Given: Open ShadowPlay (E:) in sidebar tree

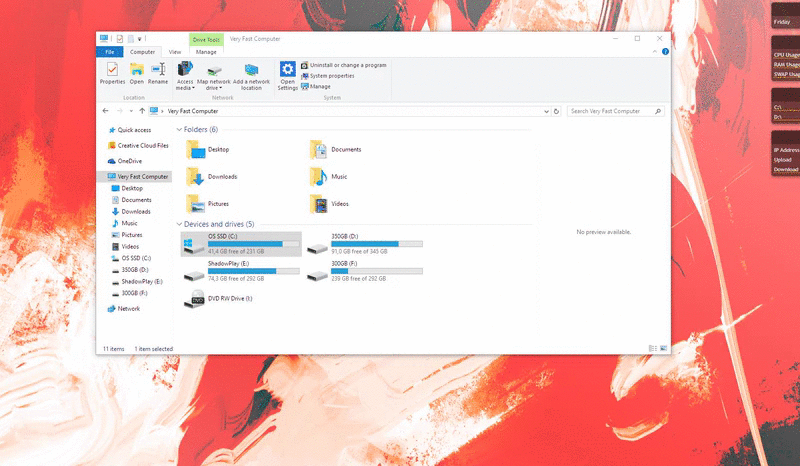Looking at the screenshot, I should [137, 282].
